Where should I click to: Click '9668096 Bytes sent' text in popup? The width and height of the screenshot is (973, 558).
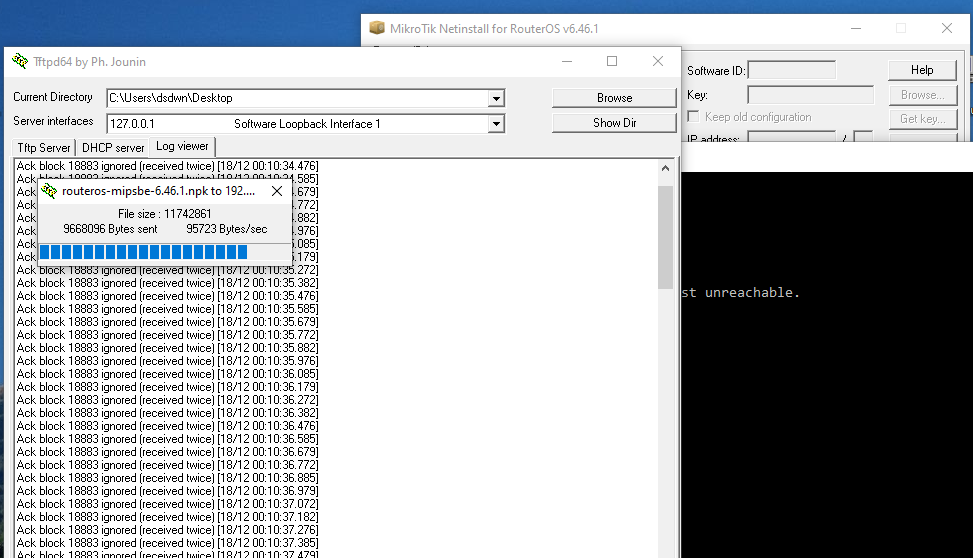pos(110,229)
